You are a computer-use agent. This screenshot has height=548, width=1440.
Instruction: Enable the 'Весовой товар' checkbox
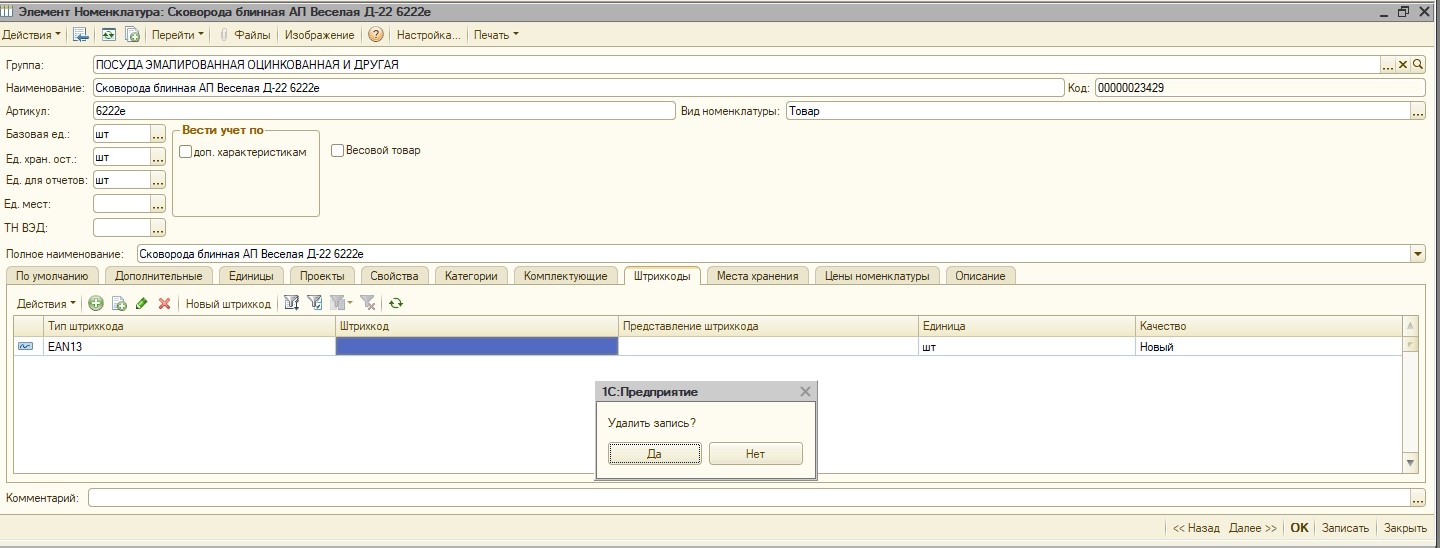(338, 151)
